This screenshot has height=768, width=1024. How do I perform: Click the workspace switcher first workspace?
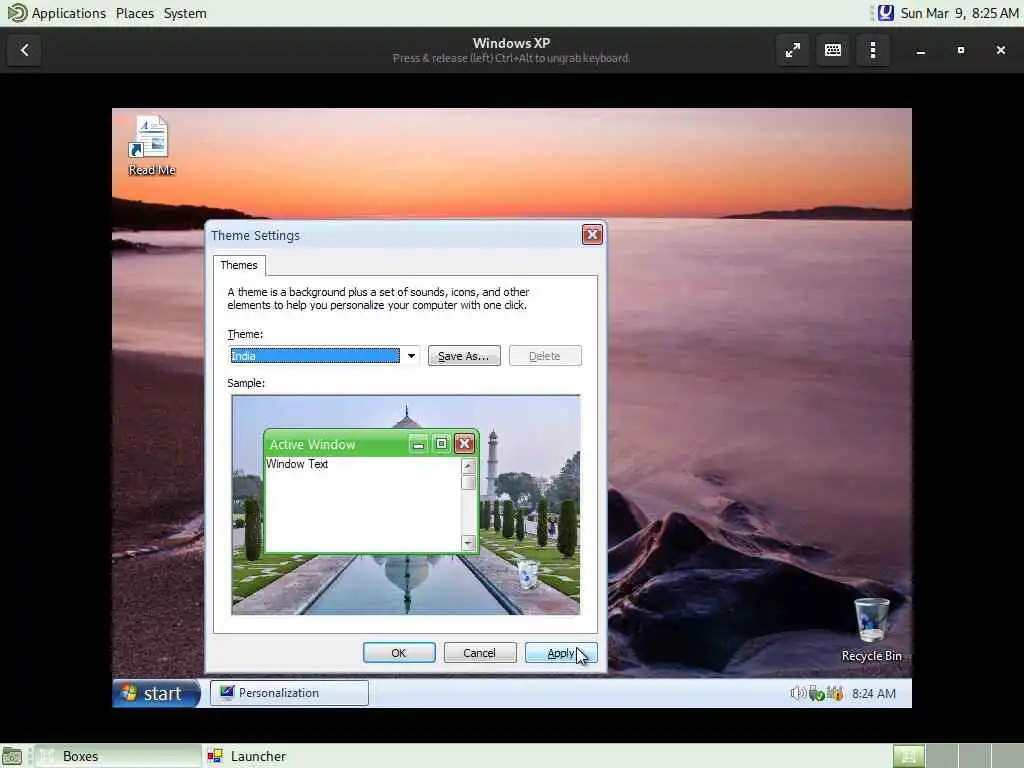coord(908,756)
